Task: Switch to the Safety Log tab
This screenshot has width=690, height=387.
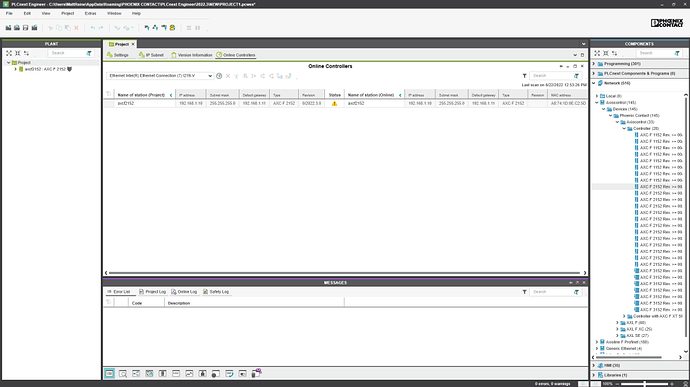Action: [216, 292]
